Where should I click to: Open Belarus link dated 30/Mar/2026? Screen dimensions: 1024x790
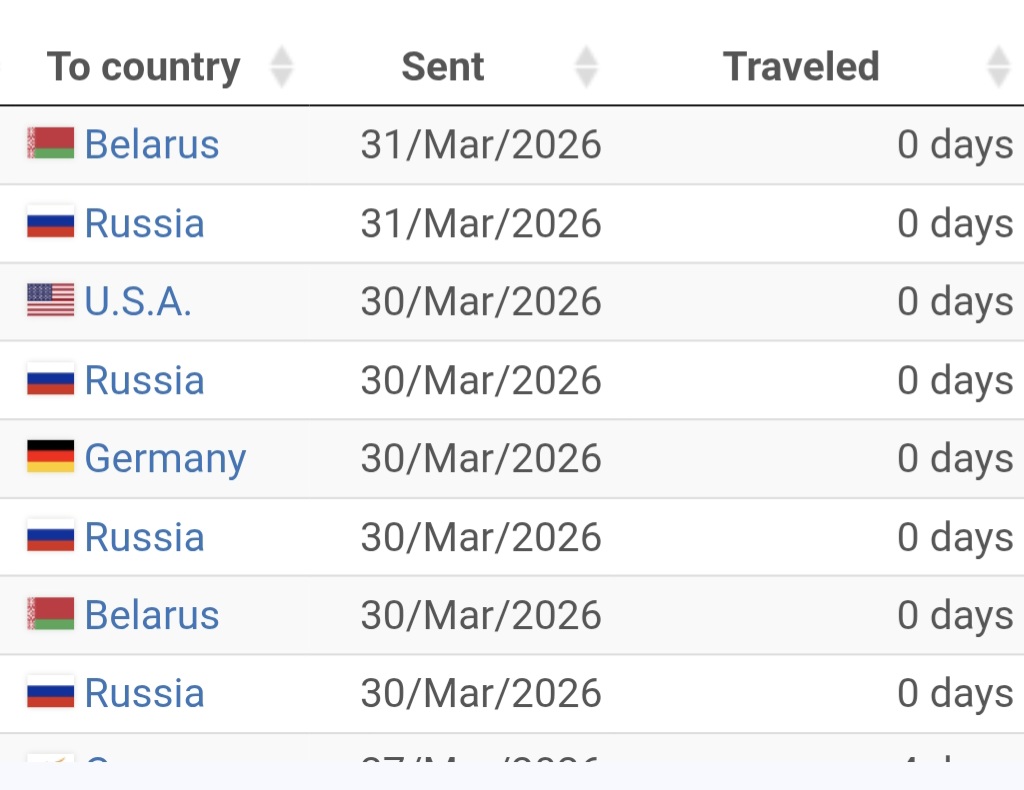tap(151, 615)
